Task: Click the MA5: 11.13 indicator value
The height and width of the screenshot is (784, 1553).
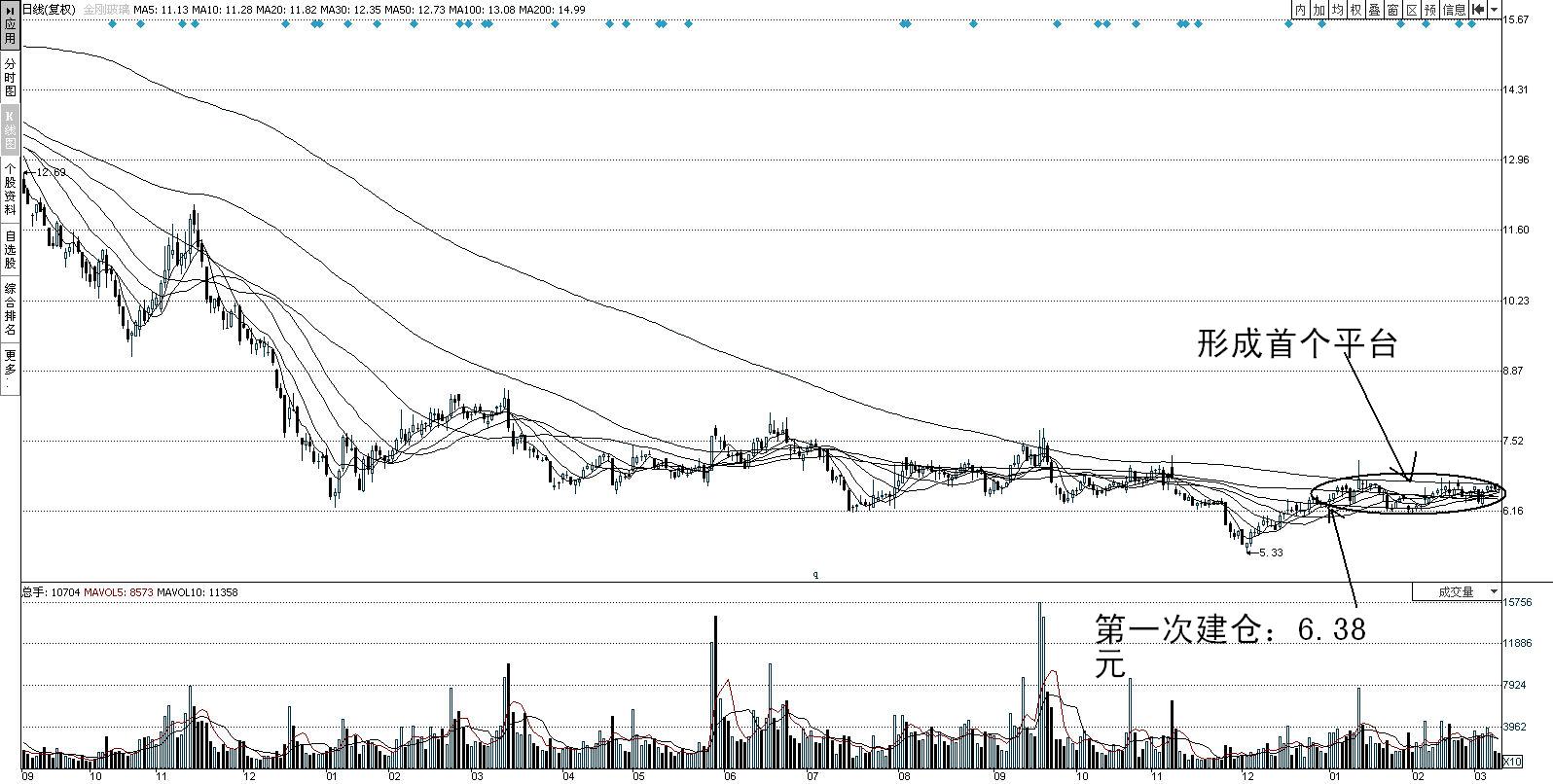Action: (x=161, y=9)
